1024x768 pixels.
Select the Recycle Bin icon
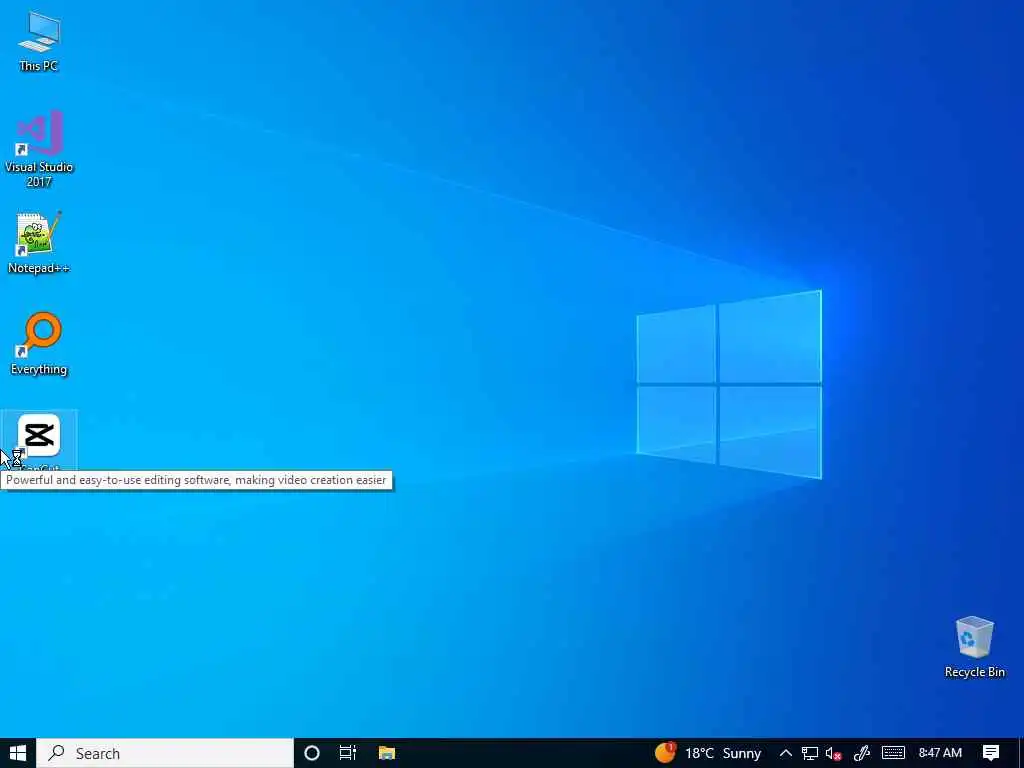[974, 647]
